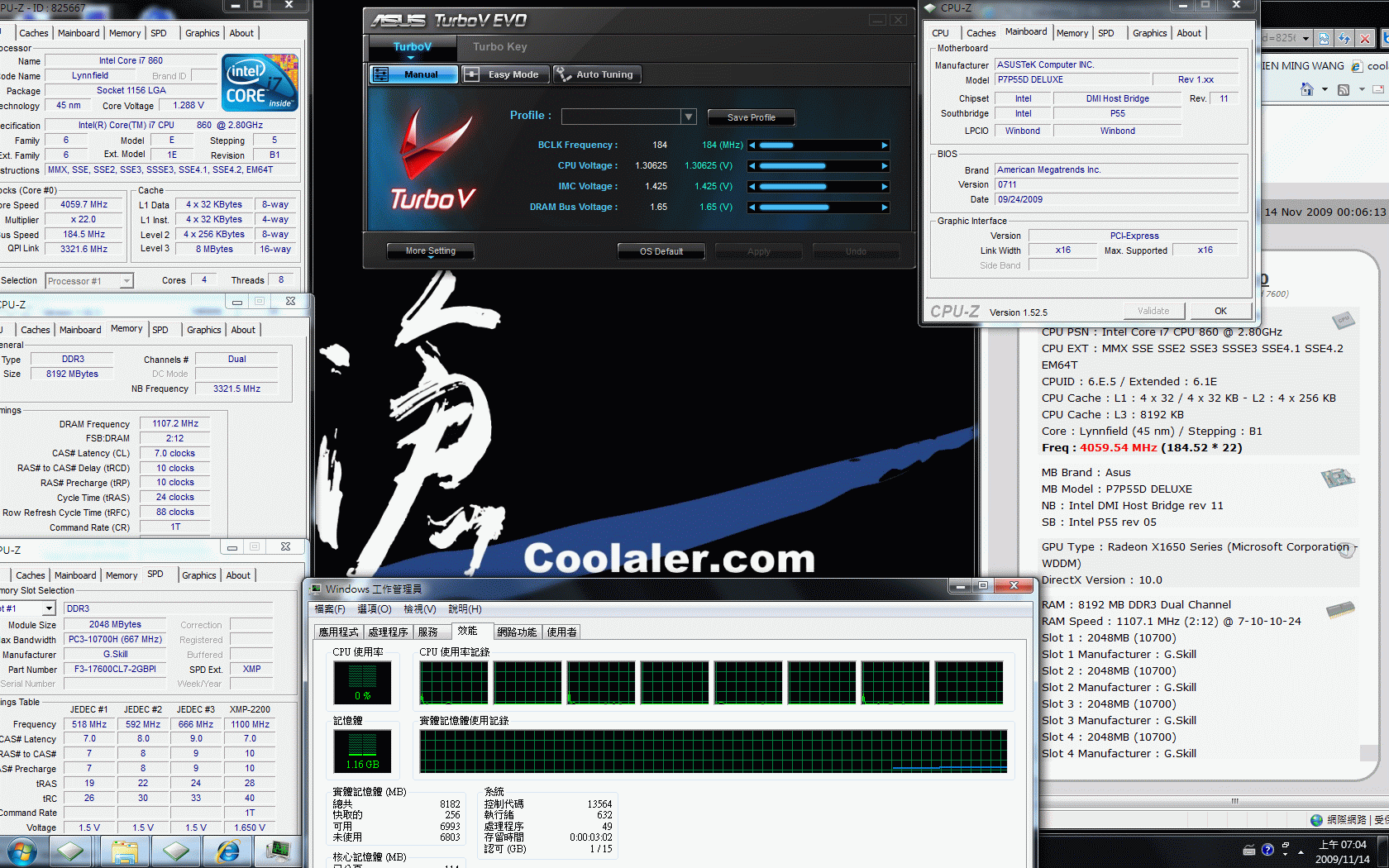Open the IE address bar dropdown arrow
This screenshot has width=1389, height=868.
tap(1305, 38)
